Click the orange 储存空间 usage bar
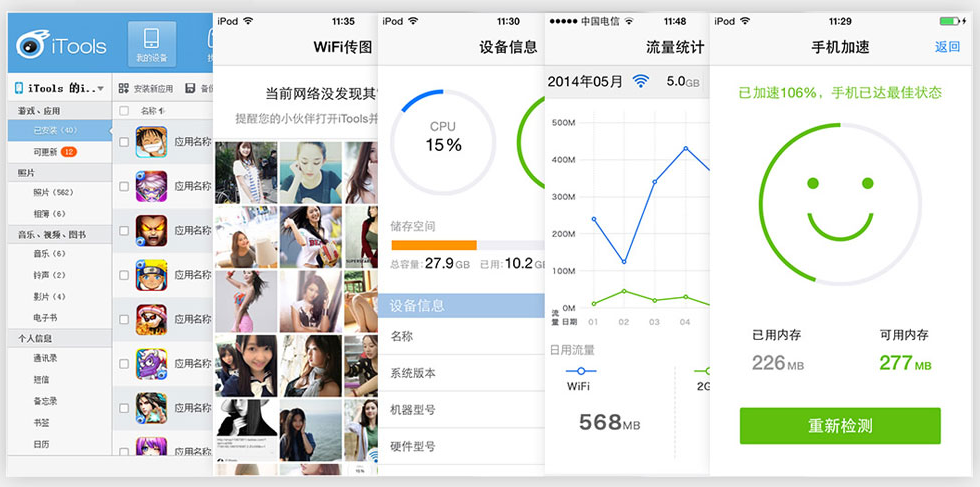Screen dimensions: 980x487 click(434, 245)
